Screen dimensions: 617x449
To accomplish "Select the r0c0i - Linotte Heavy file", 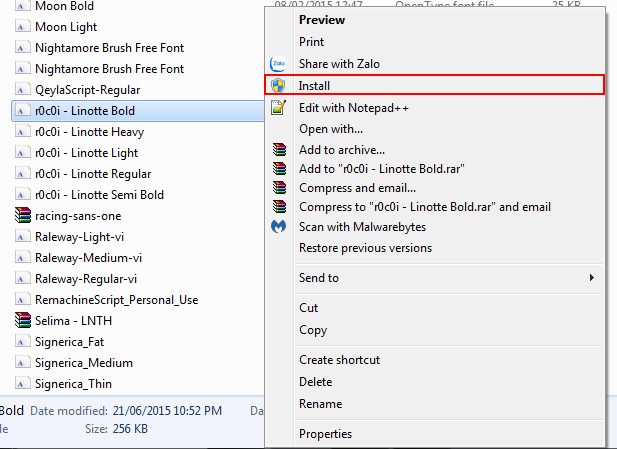I will tap(87, 132).
